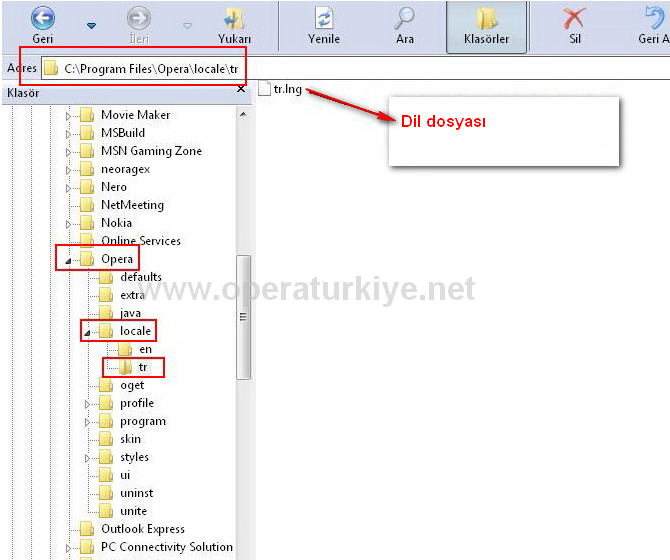Expand the PC Connectivity Solution folder
The height and width of the screenshot is (560, 670).
(68, 548)
